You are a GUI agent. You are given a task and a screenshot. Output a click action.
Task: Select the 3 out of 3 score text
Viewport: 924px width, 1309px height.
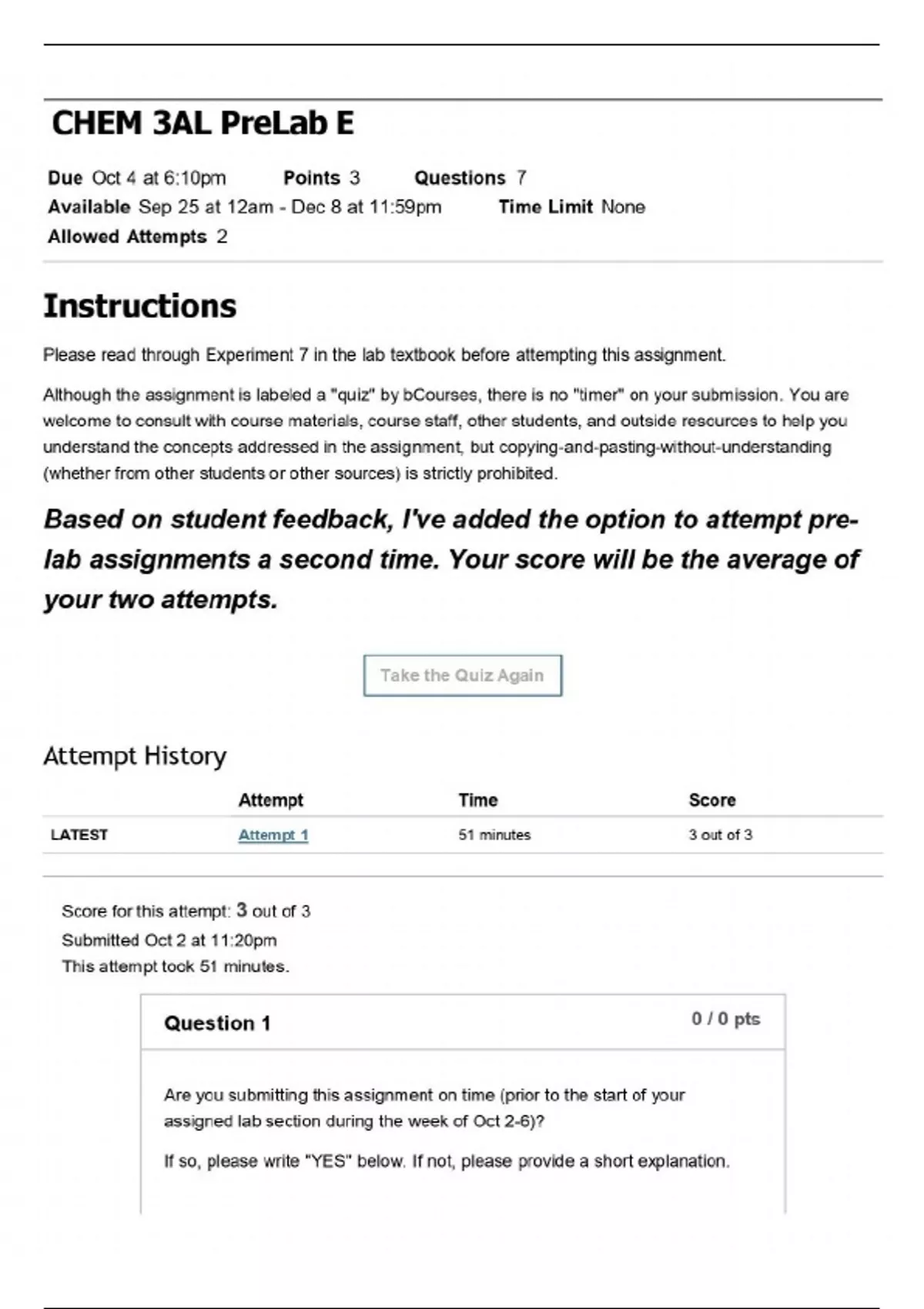(721, 834)
